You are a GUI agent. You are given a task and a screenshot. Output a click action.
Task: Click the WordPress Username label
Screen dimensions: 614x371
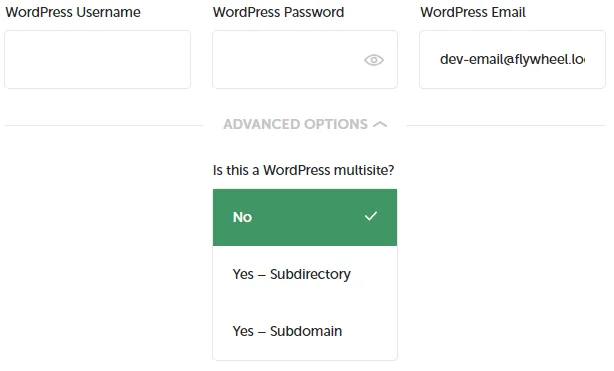pyautogui.click(x=73, y=12)
